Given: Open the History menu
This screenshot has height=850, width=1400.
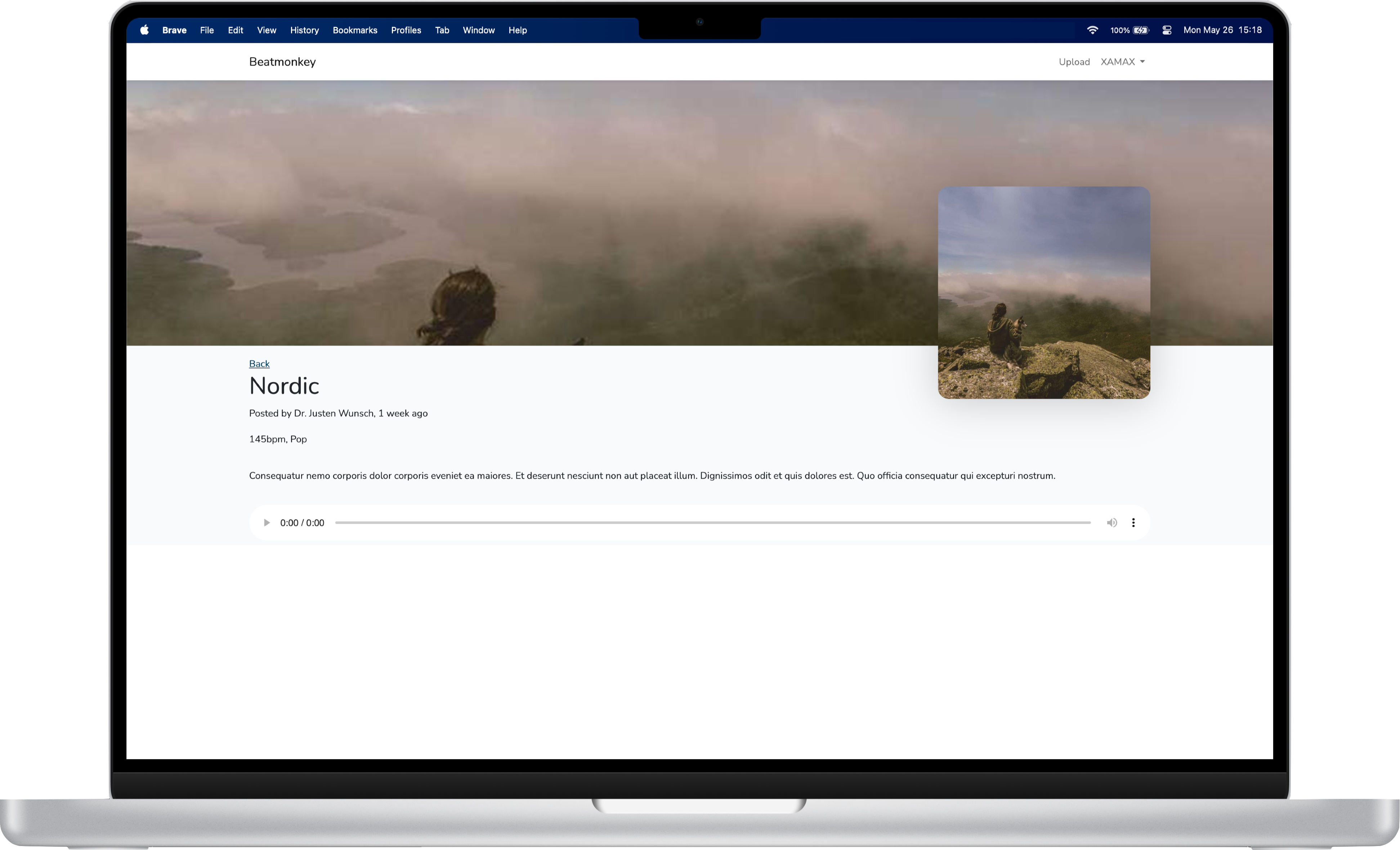Looking at the screenshot, I should pyautogui.click(x=304, y=30).
